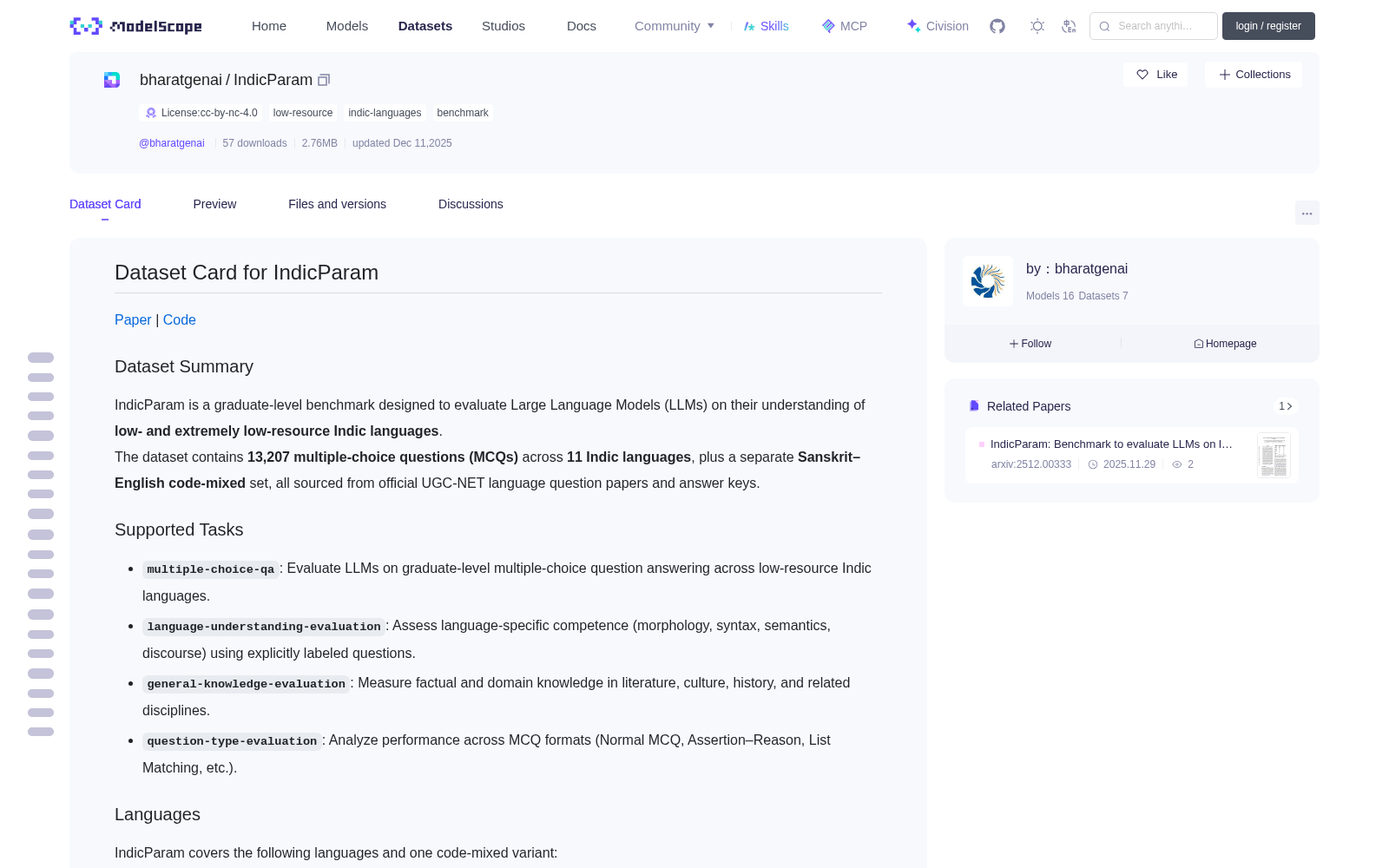The image size is (1389, 868).
Task: Open the Models menu item
Action: pyautogui.click(x=347, y=26)
